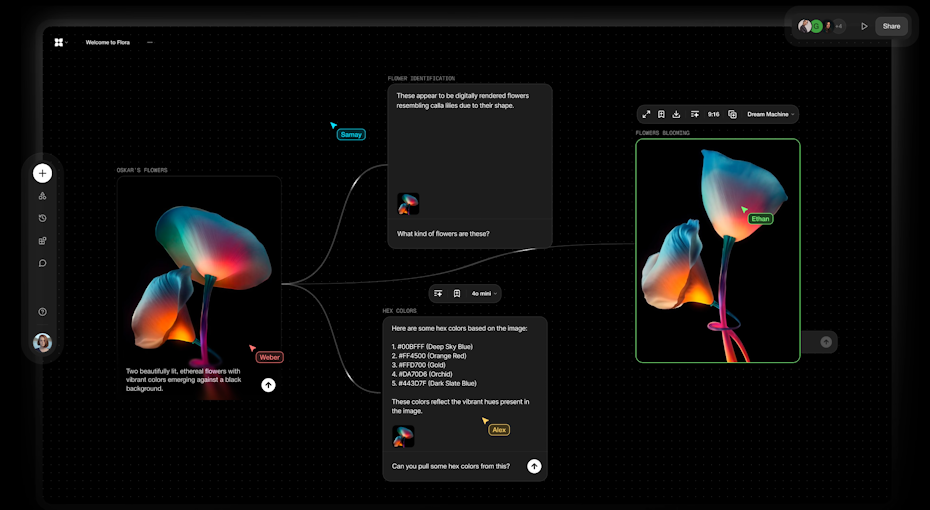
Task: Click the Samay cursor label
Action: [x=351, y=135]
